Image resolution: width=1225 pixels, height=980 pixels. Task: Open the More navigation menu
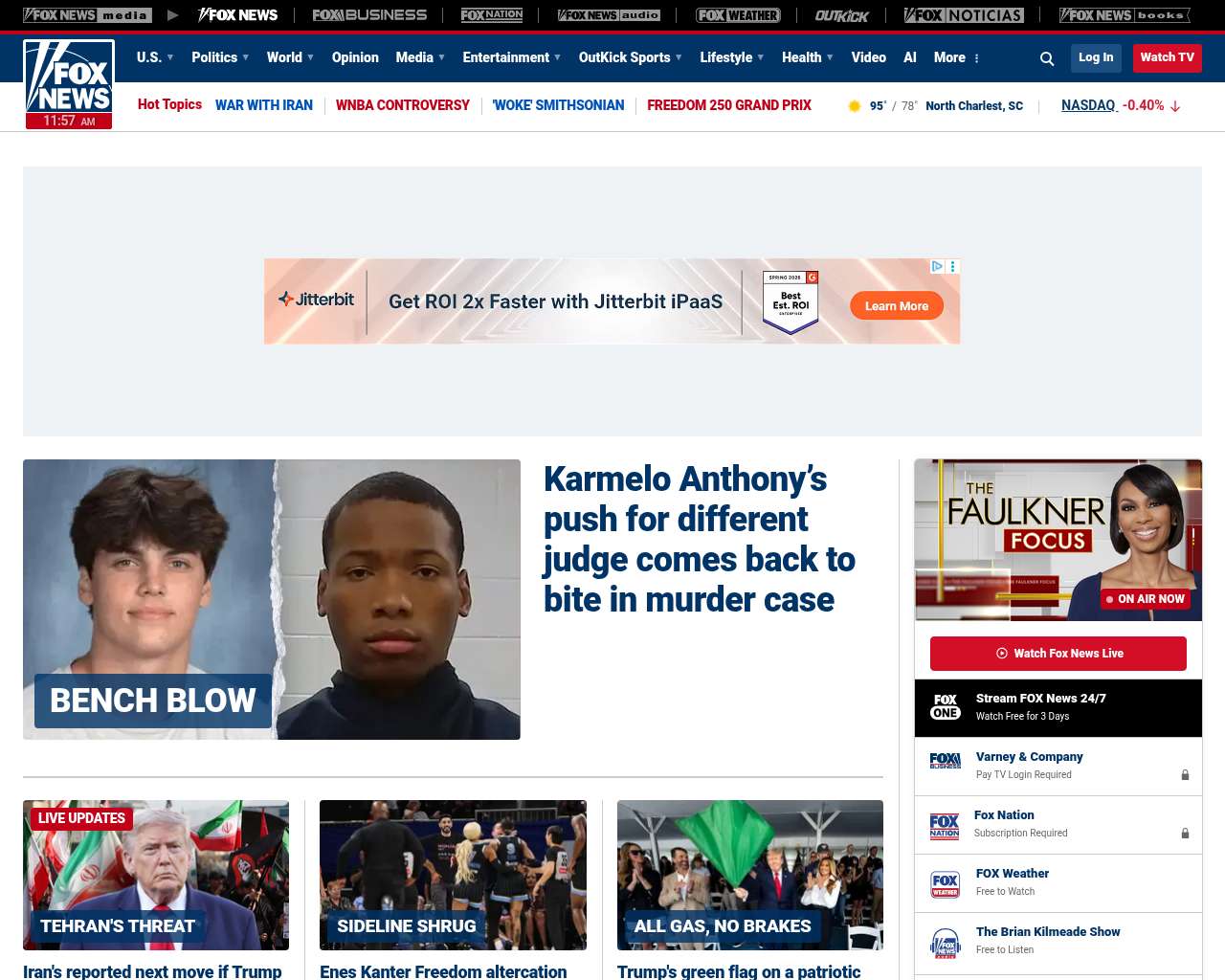[957, 57]
